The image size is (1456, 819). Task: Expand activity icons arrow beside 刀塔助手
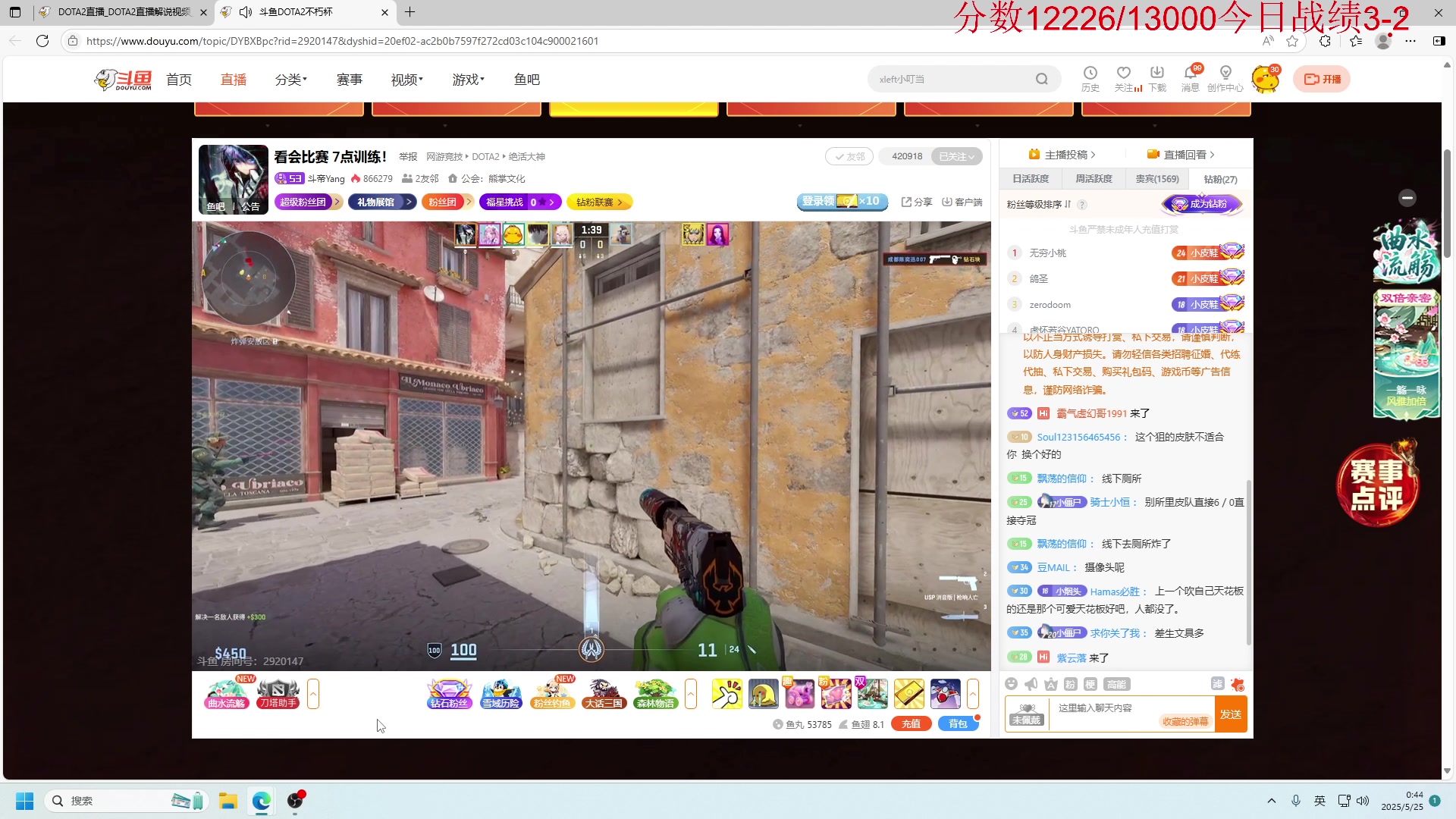(313, 694)
